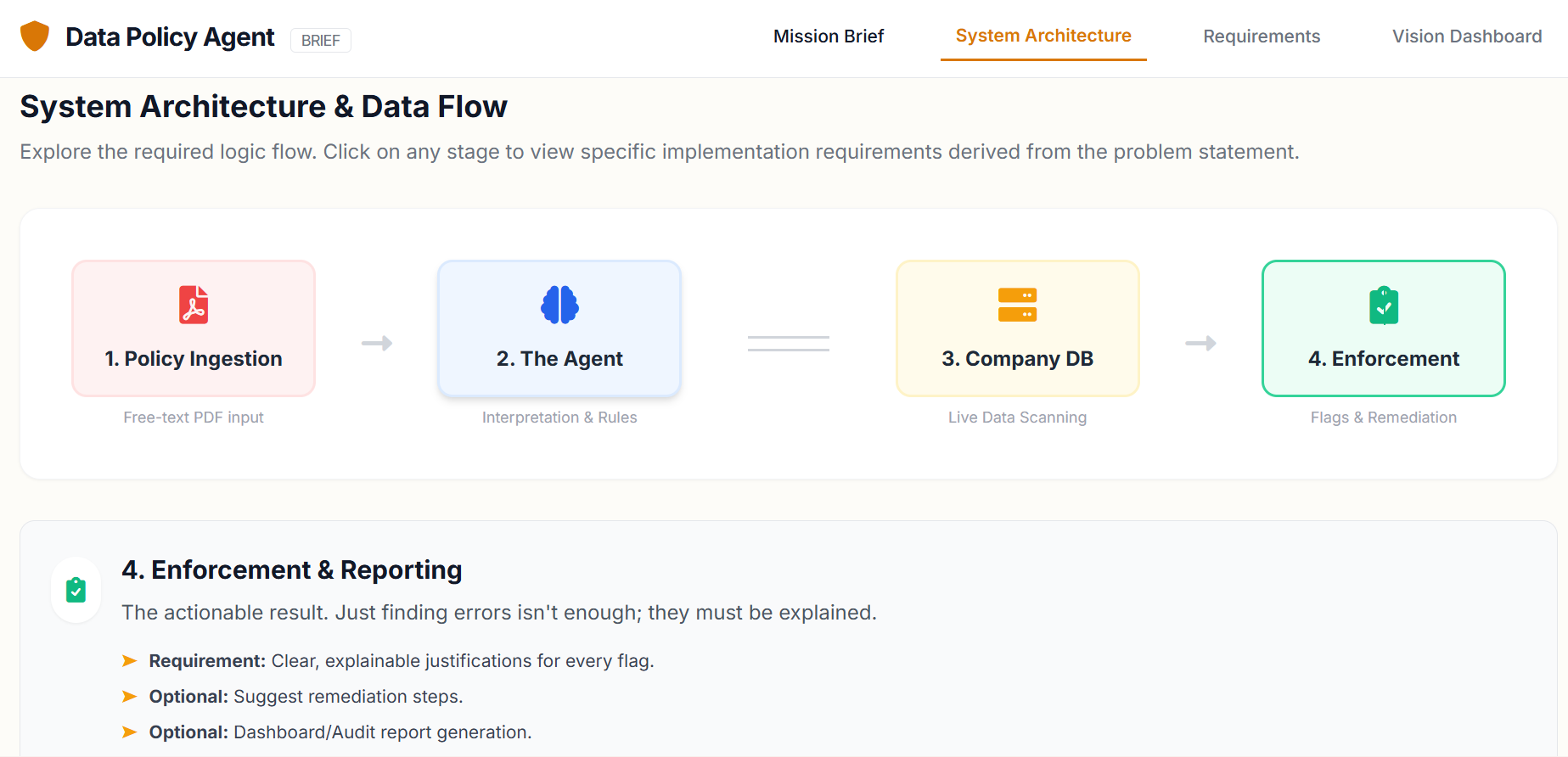Click 'Optional: Suggest remediation steps' line
Viewport: 1568px width, 757px height.
click(x=306, y=697)
